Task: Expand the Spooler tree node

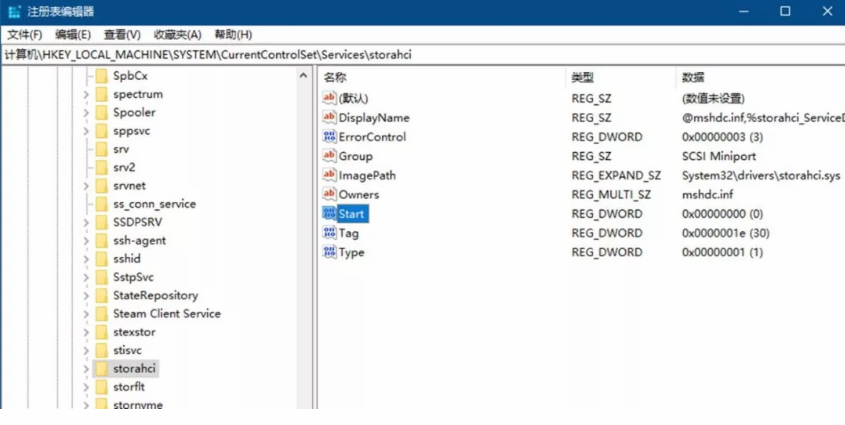Action: click(x=86, y=113)
